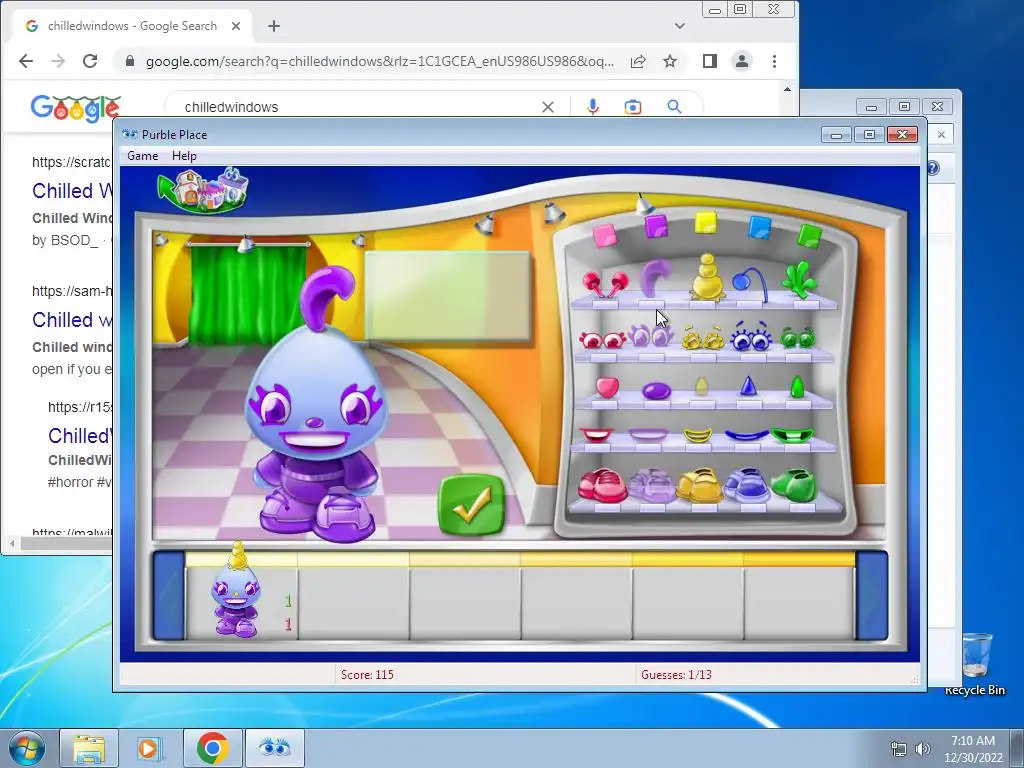Select the purple shoes
Screen dimensions: 1024x768
[651, 485]
